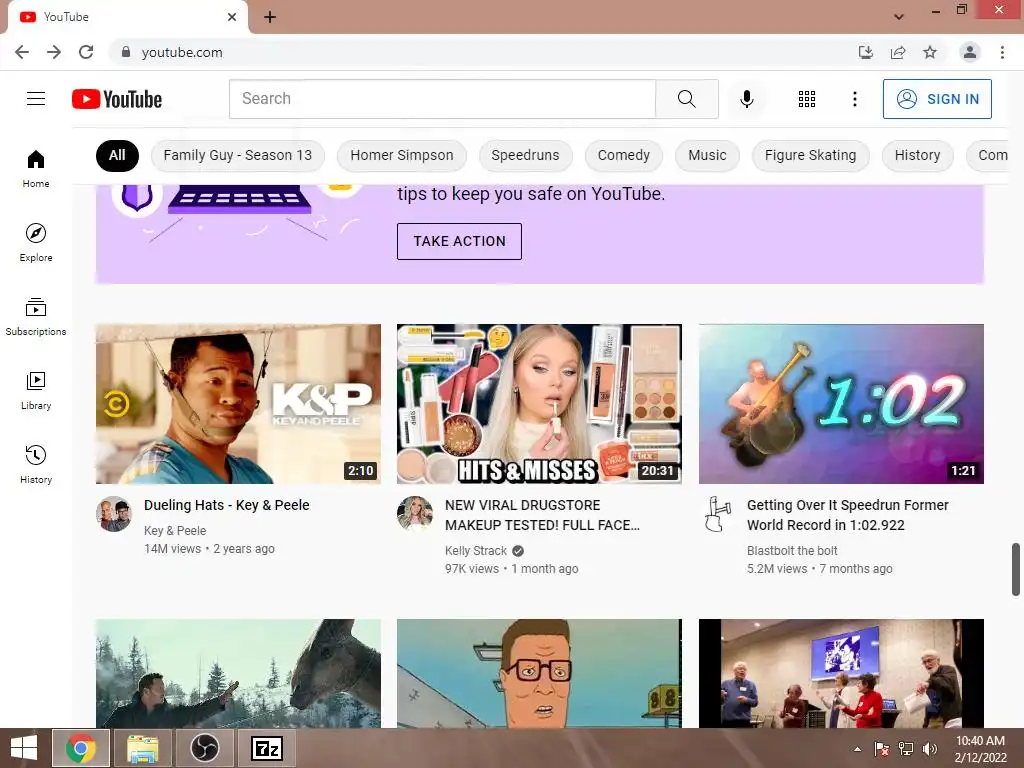Click the Key & Peele channel avatar
Viewport: 1024px width, 768px height.
(114, 514)
